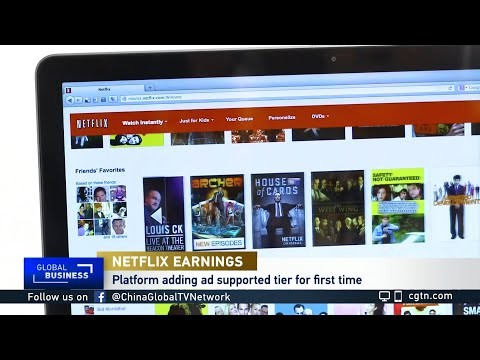Open the House of Cards poster
Image resolution: width=480 pixels, height=360 pixels.
pyautogui.click(x=278, y=211)
